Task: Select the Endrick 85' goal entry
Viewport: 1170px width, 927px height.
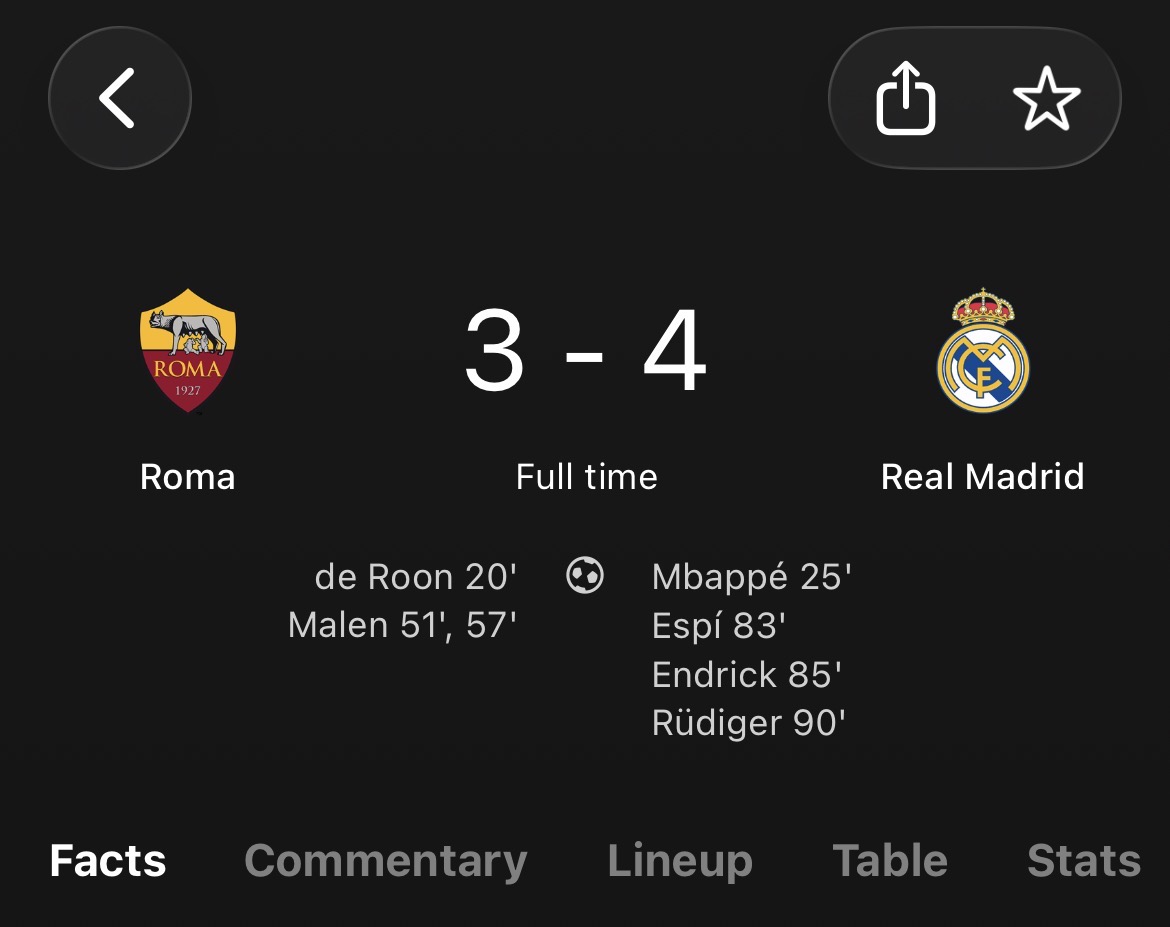Action: click(747, 675)
